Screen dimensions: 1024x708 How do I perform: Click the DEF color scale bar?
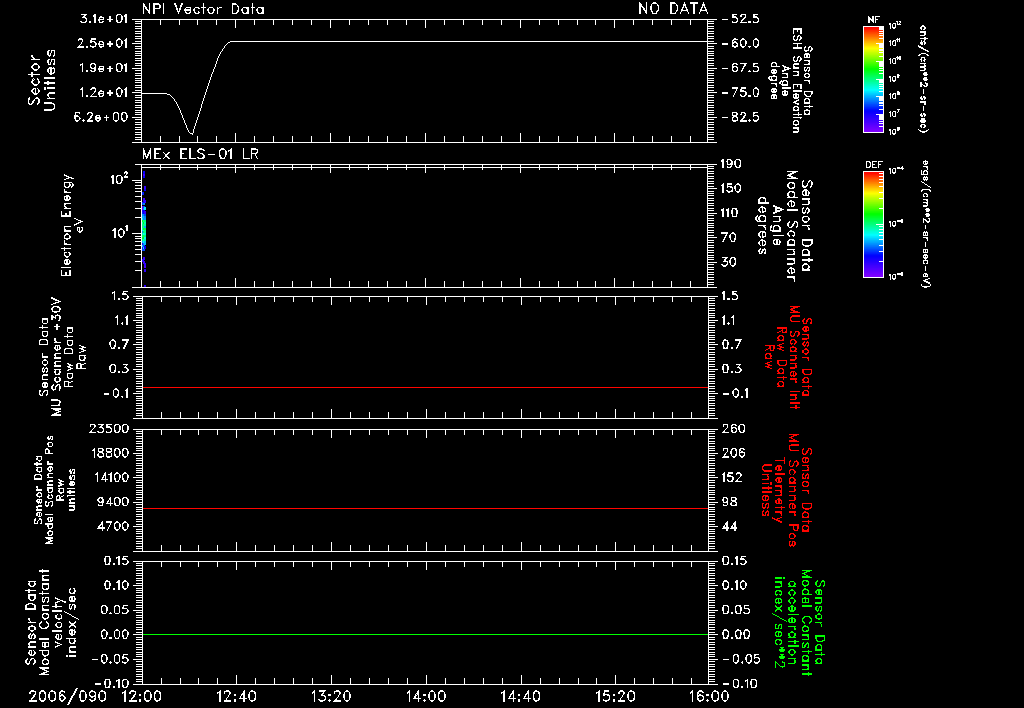(874, 224)
